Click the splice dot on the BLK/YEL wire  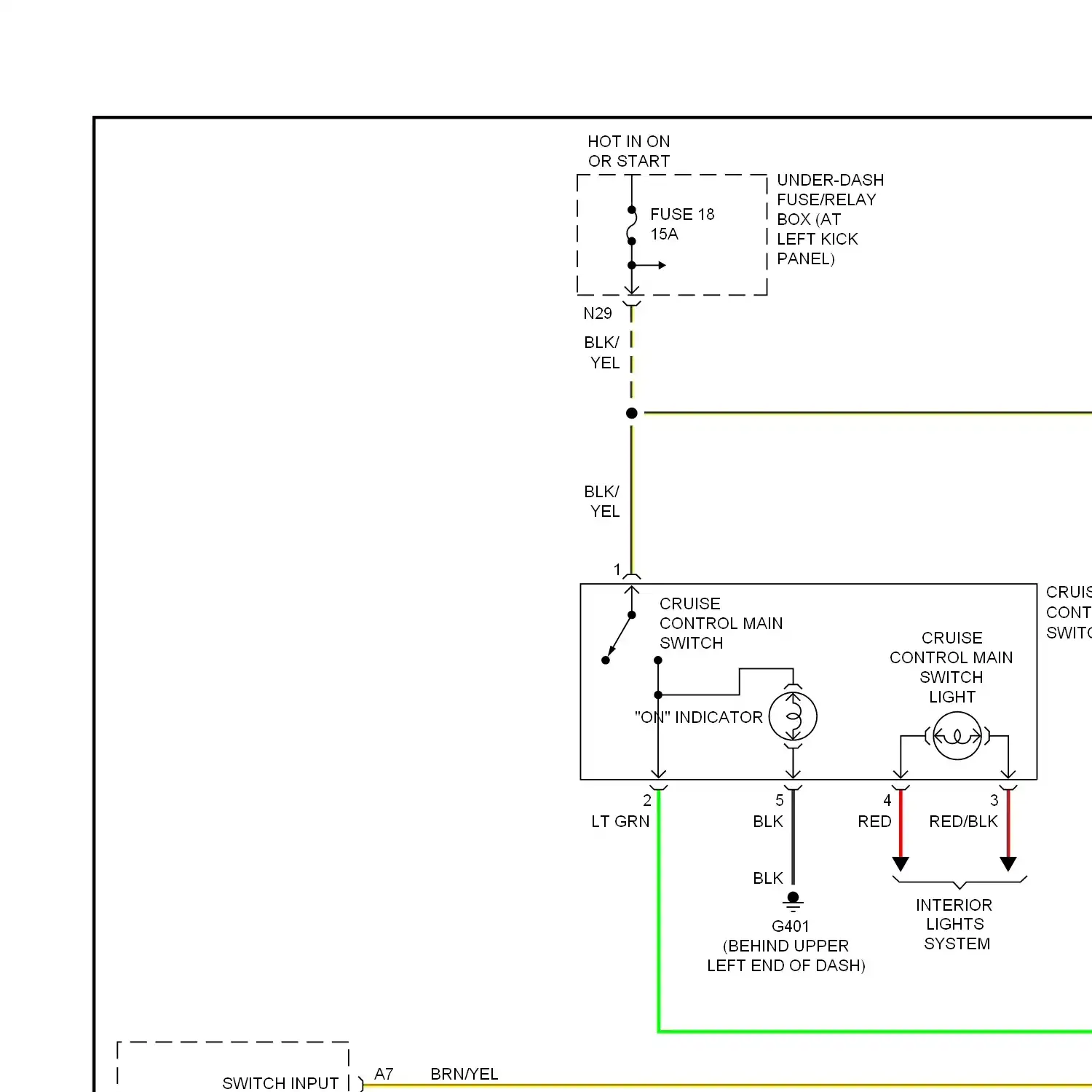click(631, 413)
